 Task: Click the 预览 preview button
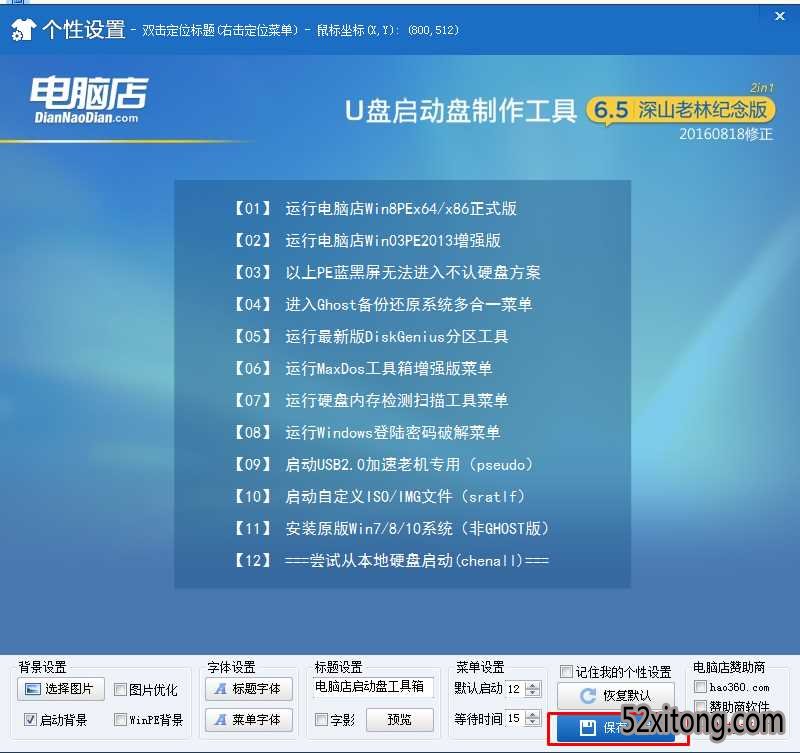pyautogui.click(x=399, y=719)
